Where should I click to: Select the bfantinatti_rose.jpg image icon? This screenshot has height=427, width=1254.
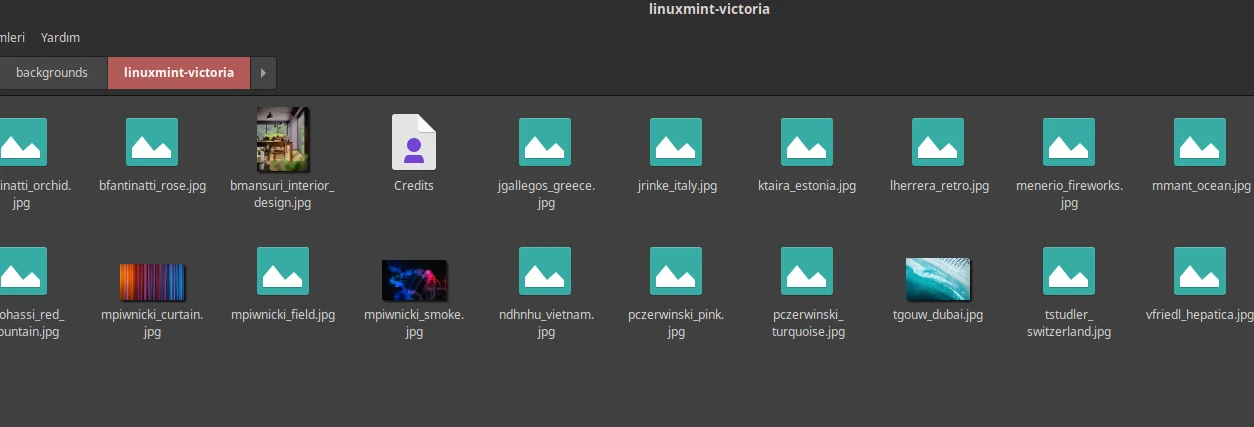152,142
